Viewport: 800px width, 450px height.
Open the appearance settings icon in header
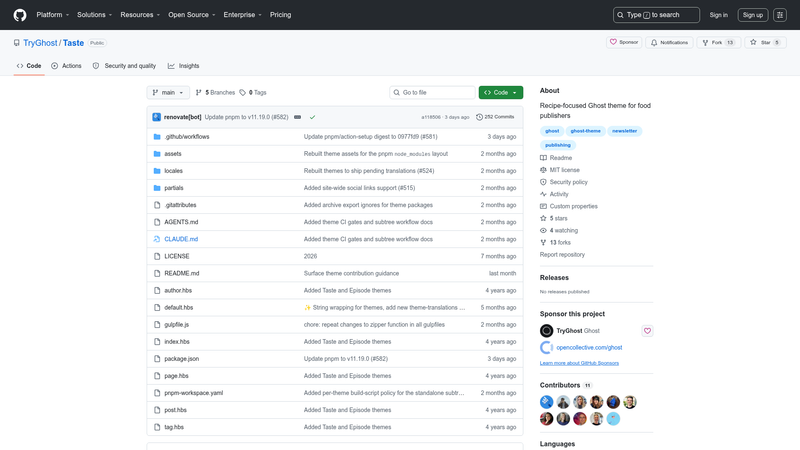tap(780, 15)
